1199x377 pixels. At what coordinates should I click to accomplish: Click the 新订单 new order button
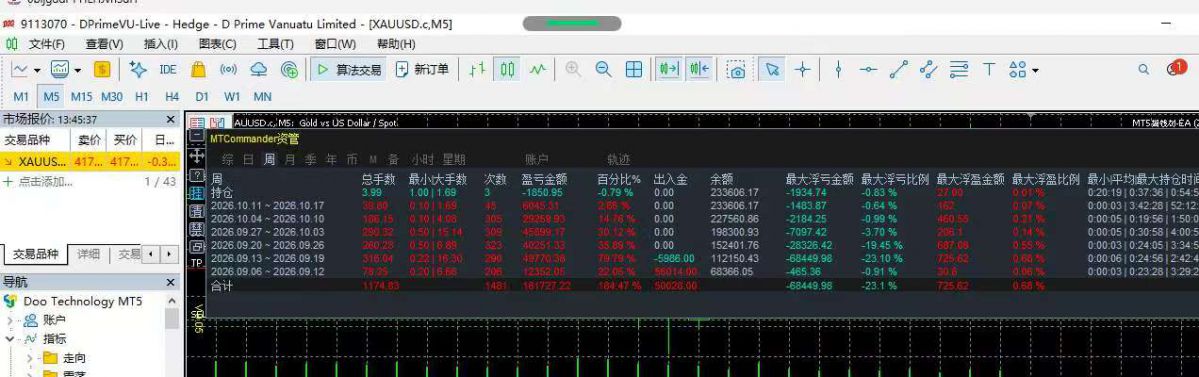423,70
